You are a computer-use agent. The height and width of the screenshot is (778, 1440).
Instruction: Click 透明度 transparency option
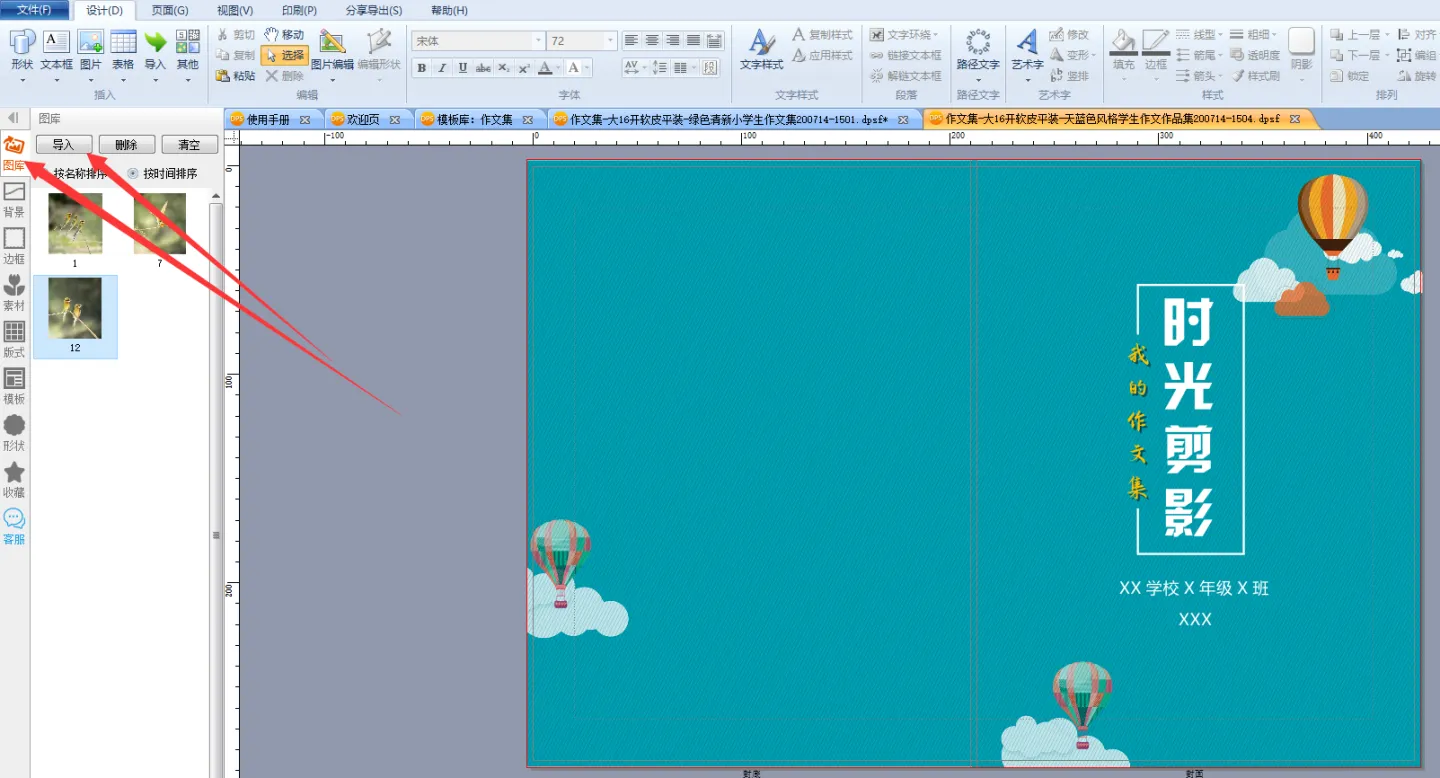click(1255, 55)
